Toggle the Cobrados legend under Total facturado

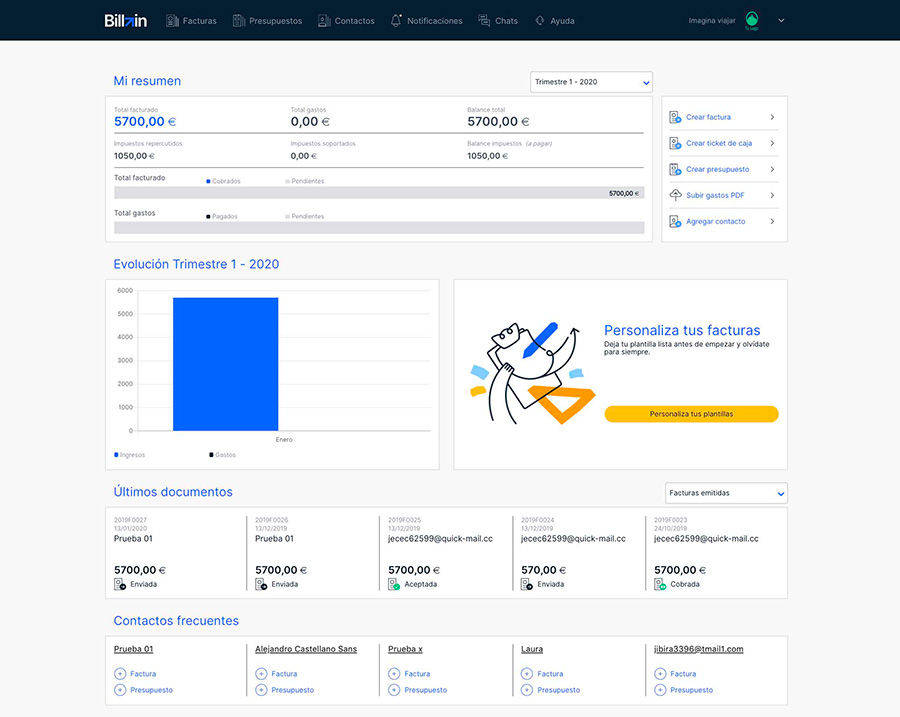pos(226,181)
